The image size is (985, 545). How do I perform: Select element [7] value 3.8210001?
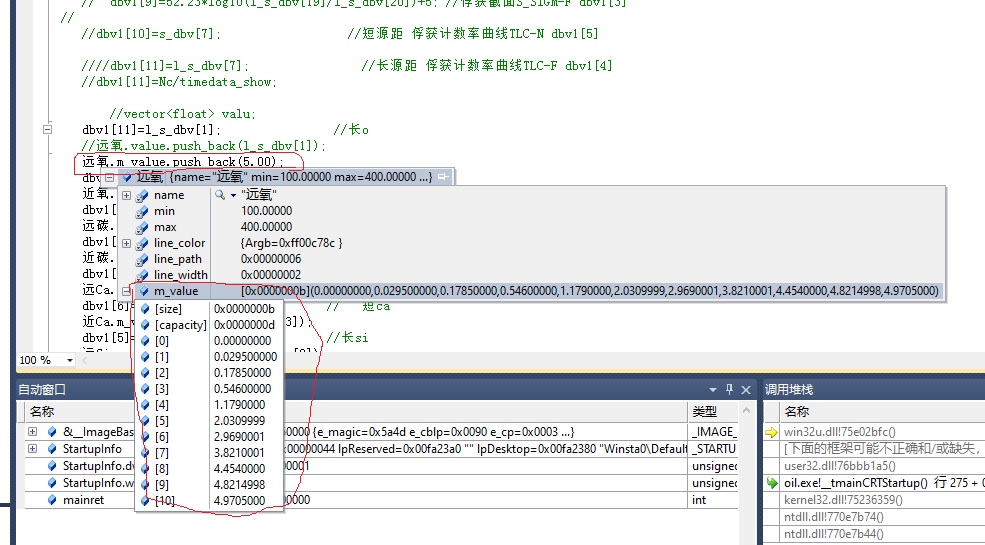(x=240, y=453)
